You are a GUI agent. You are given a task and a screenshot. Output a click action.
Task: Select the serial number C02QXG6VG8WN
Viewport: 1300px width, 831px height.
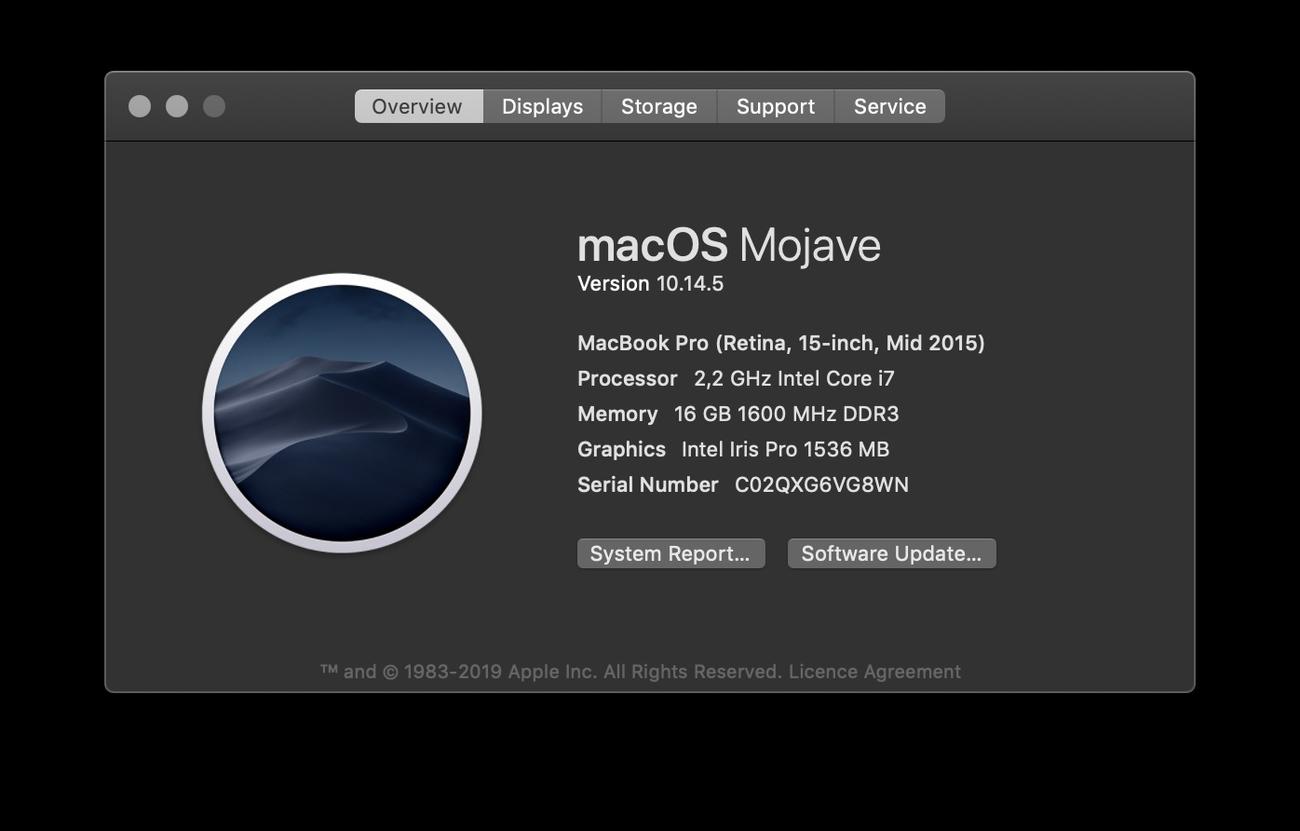822,485
